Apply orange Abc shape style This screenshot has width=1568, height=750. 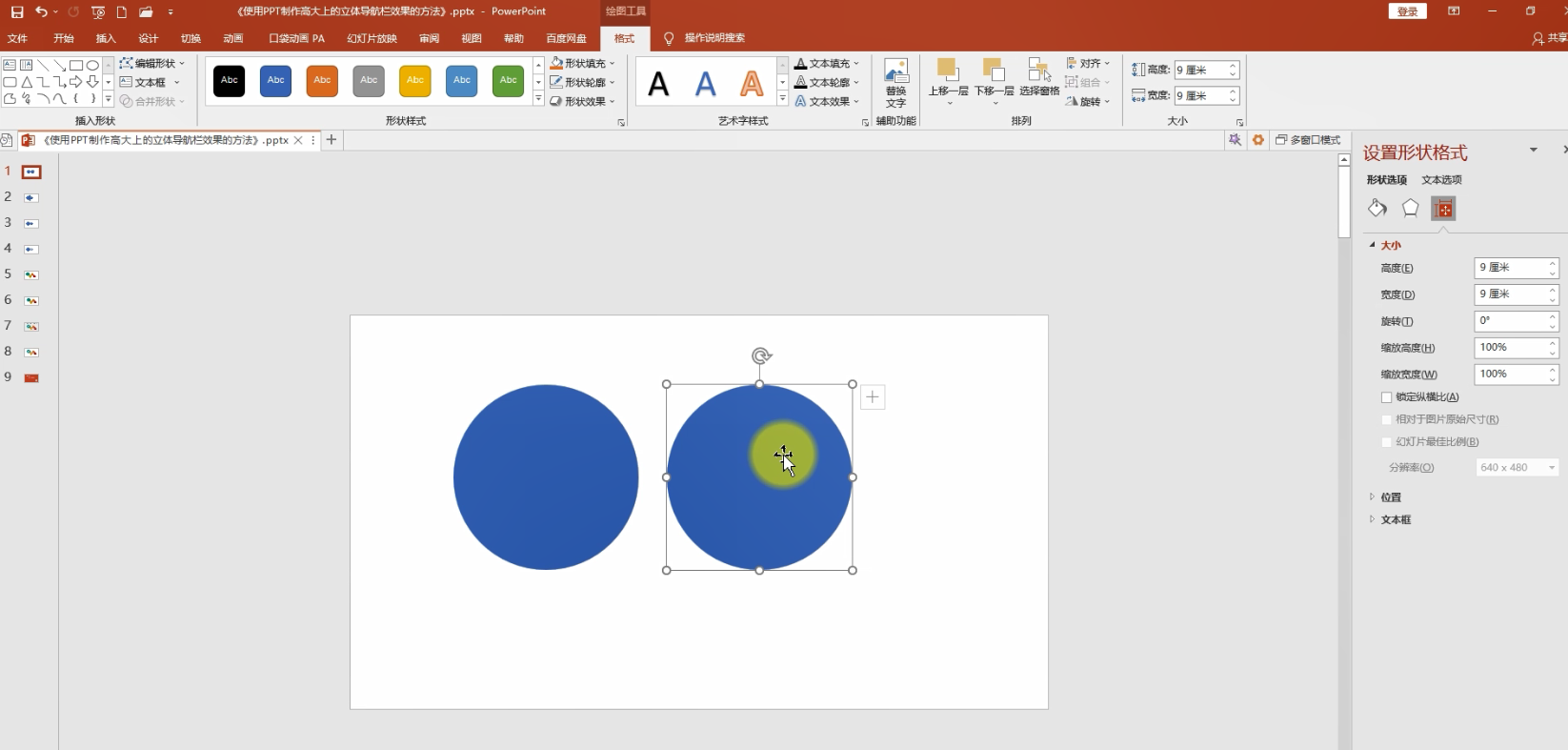point(322,81)
